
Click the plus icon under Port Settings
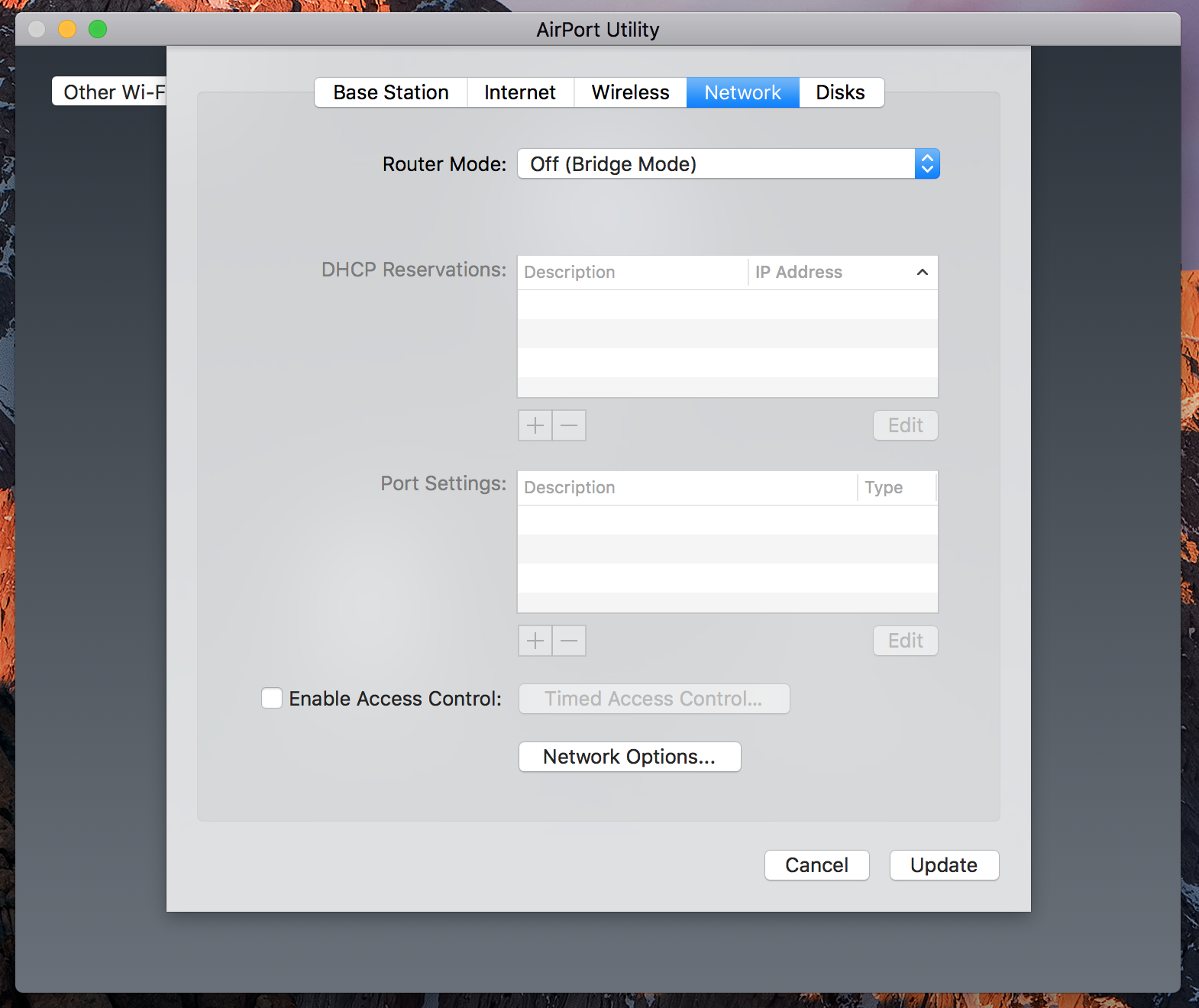tap(535, 641)
